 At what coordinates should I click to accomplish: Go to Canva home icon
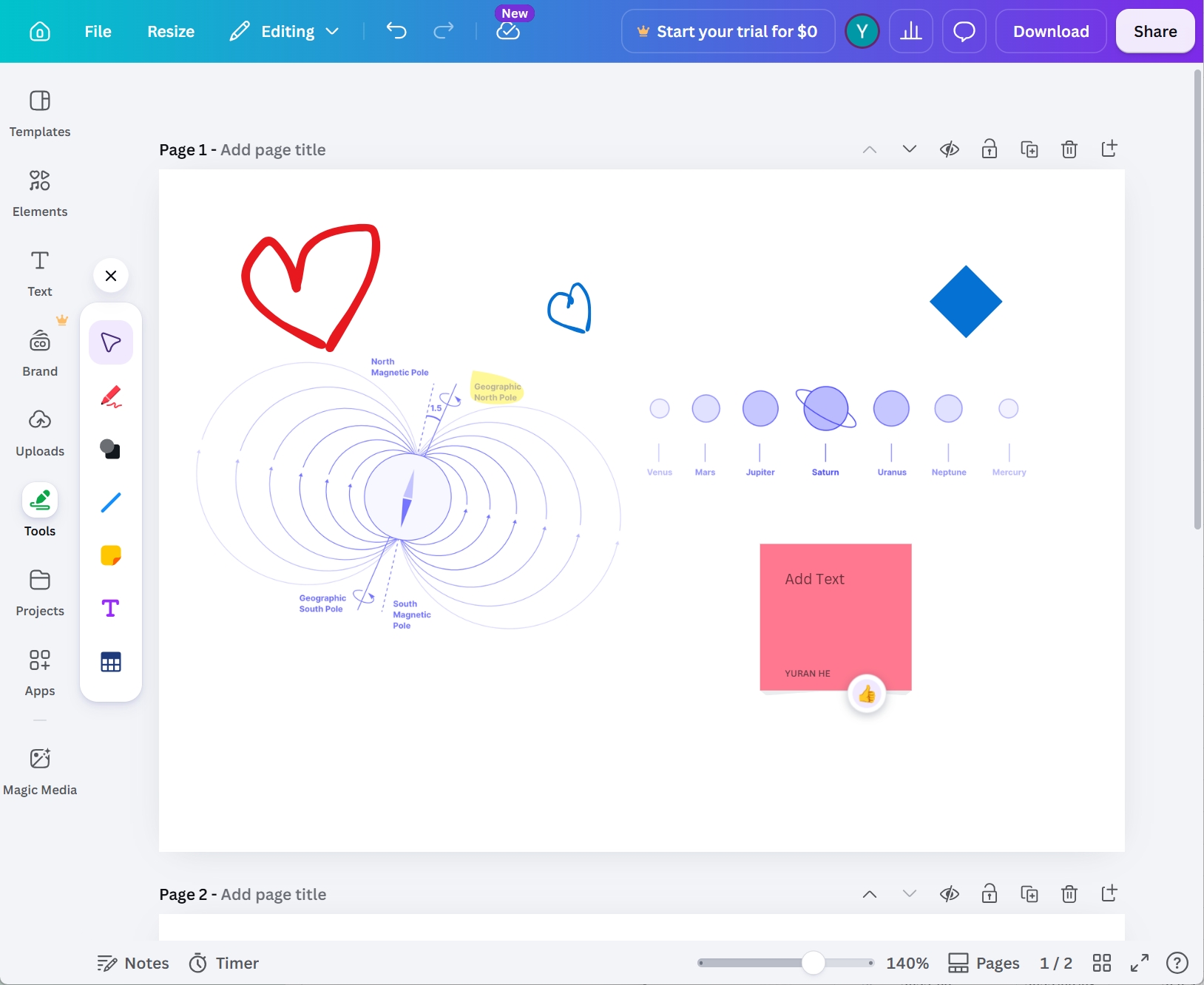pyautogui.click(x=40, y=31)
